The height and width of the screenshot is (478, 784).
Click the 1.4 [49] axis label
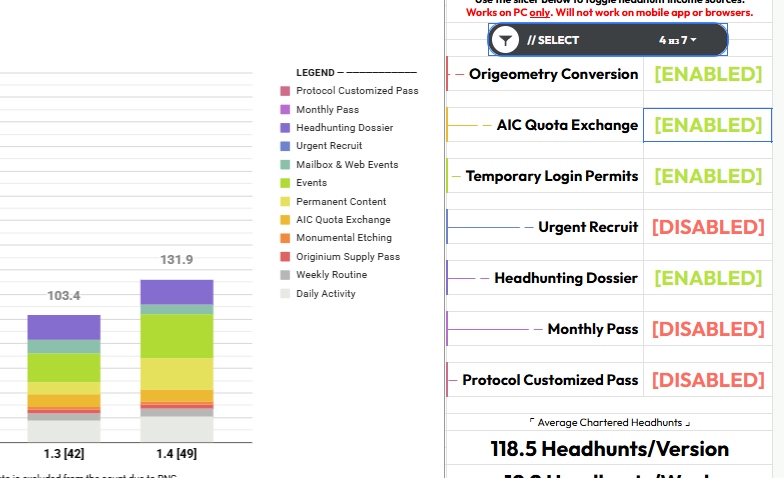coord(176,454)
